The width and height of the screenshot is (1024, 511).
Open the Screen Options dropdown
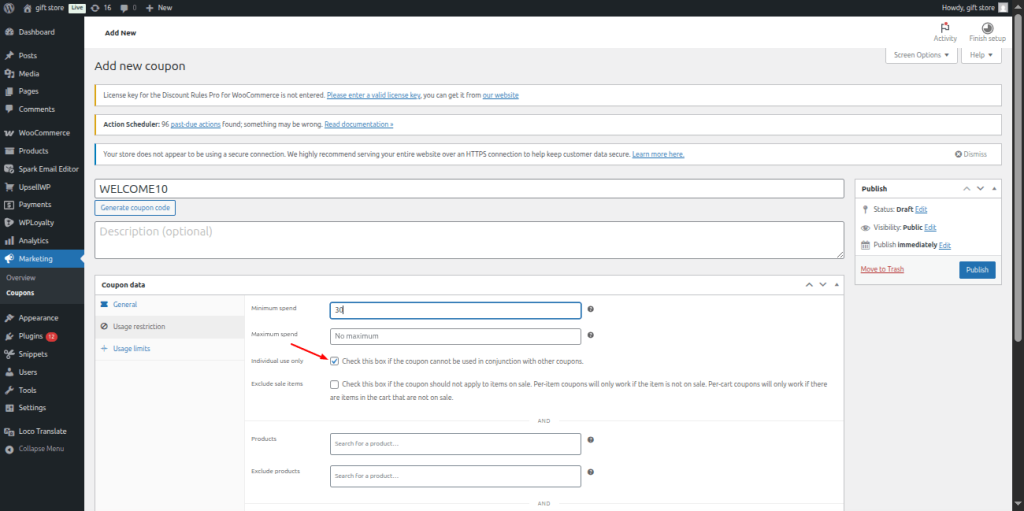pyautogui.click(x=921, y=56)
